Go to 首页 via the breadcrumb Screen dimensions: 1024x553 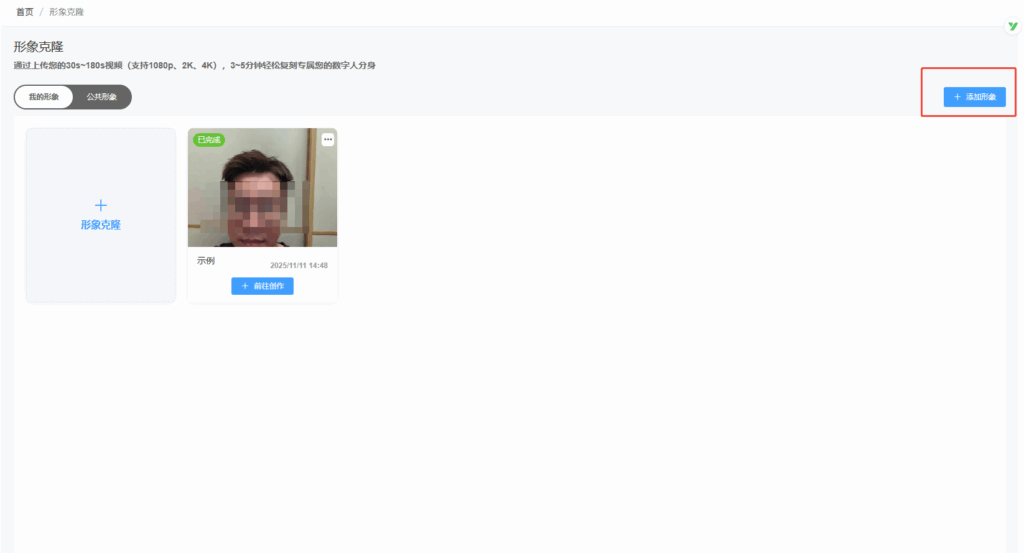[x=24, y=12]
